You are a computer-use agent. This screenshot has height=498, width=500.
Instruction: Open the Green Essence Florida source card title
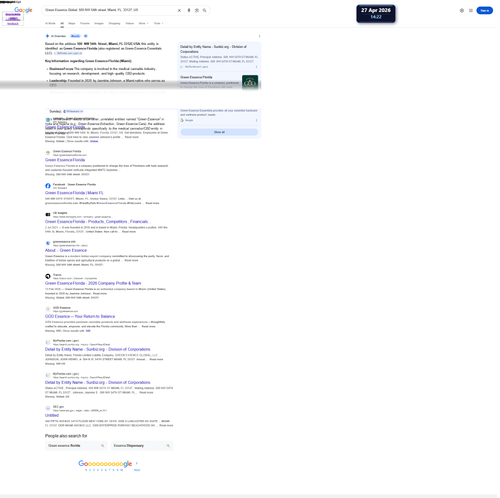point(196,77)
